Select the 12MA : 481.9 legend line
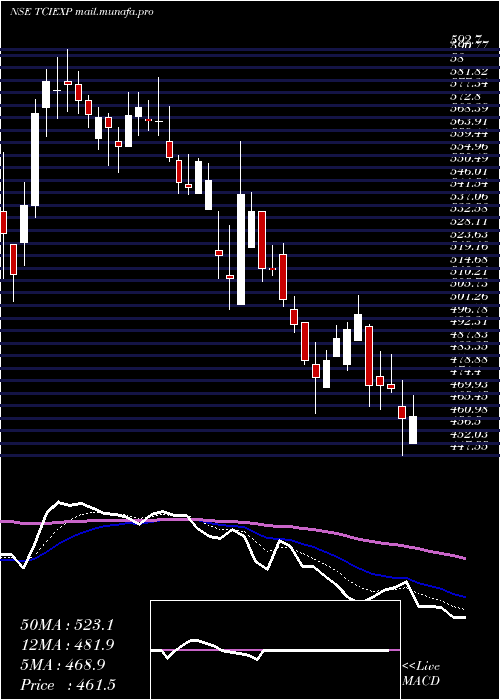This screenshot has height=700, width=500. 67,645
